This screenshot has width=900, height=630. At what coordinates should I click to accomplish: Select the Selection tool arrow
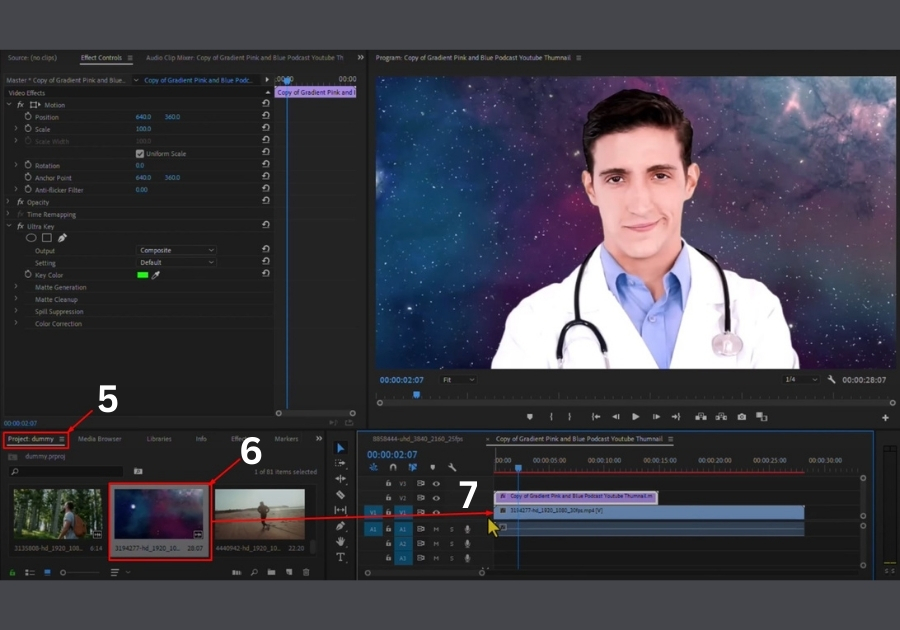pos(340,448)
